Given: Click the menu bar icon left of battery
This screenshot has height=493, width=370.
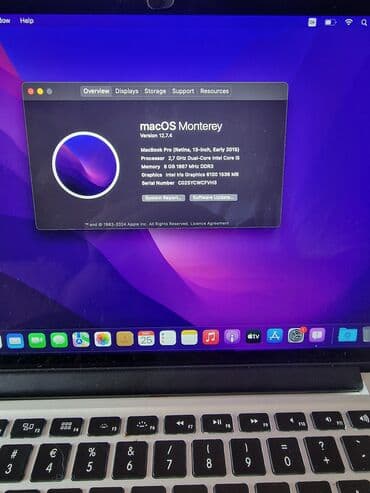Looking at the screenshot, I should click(x=312, y=22).
